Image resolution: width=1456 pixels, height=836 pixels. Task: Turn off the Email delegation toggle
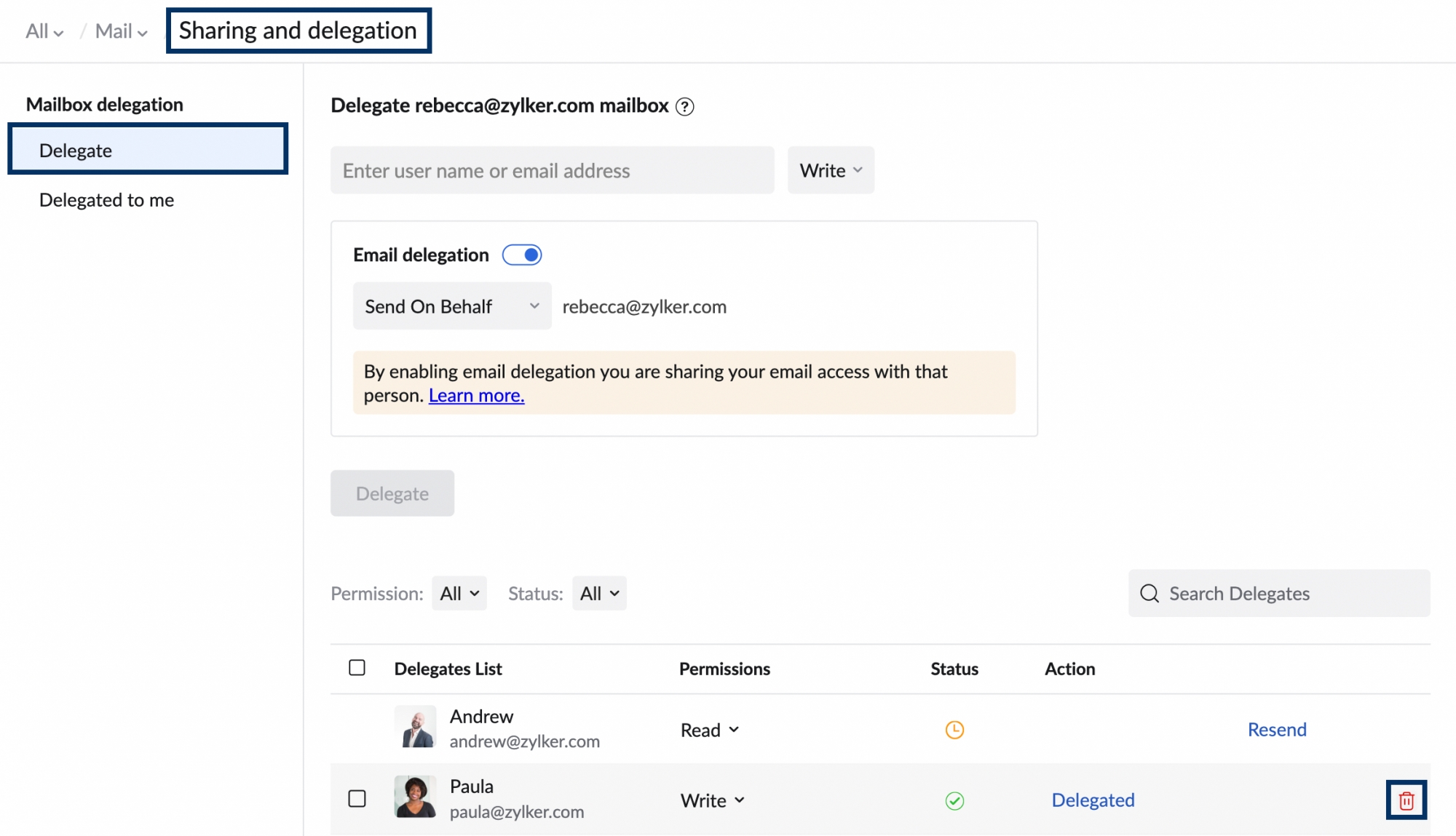click(522, 255)
